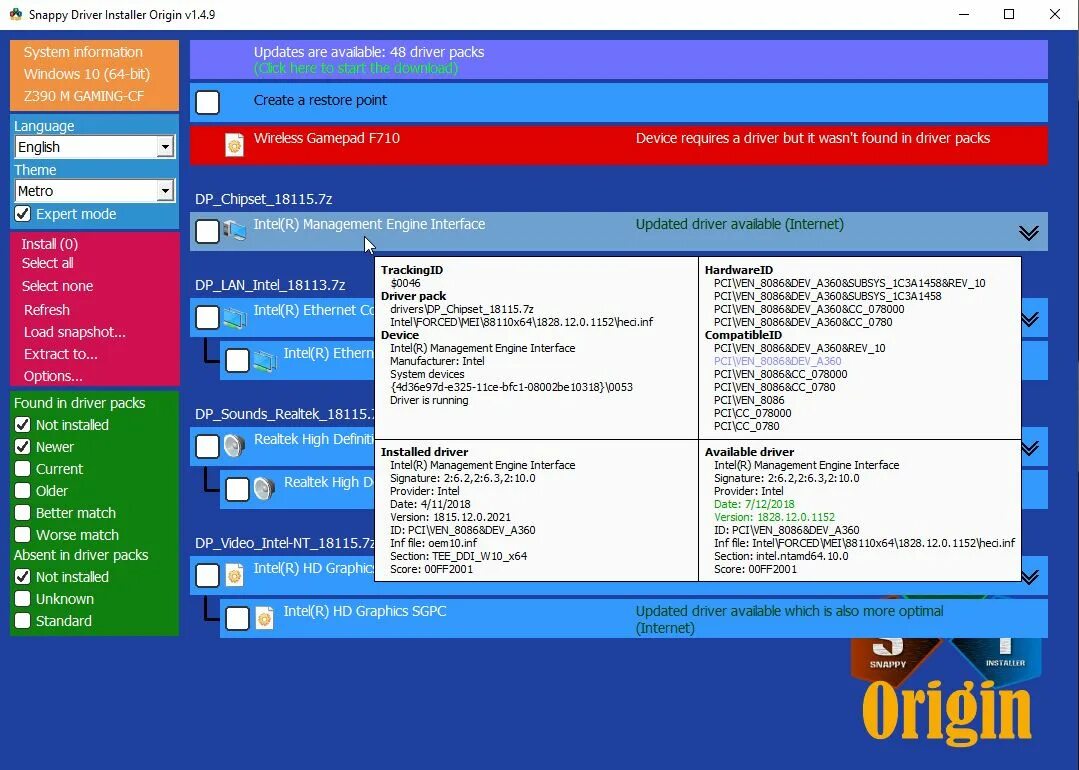Disable Expert mode checkbox

23,214
